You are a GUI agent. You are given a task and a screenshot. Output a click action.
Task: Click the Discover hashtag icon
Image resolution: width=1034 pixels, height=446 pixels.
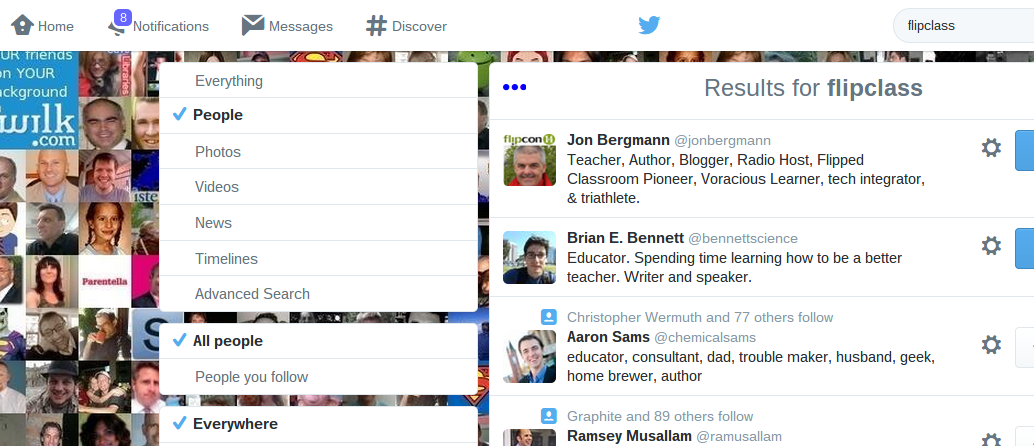[376, 26]
